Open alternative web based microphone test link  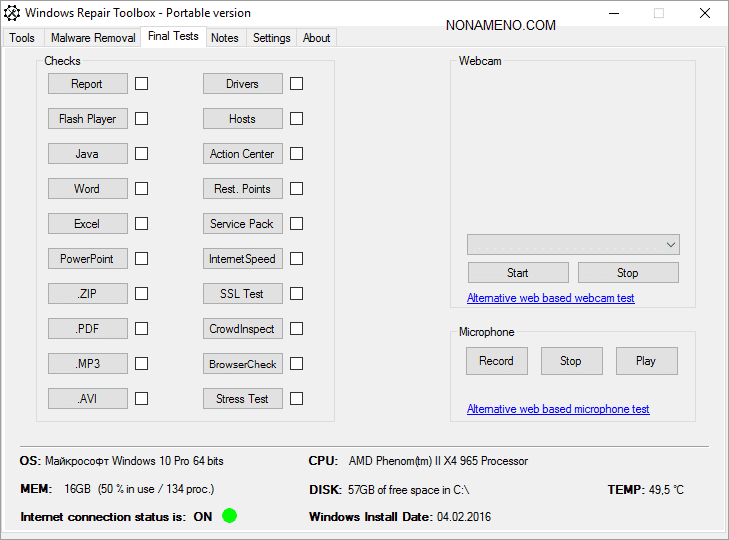558,409
